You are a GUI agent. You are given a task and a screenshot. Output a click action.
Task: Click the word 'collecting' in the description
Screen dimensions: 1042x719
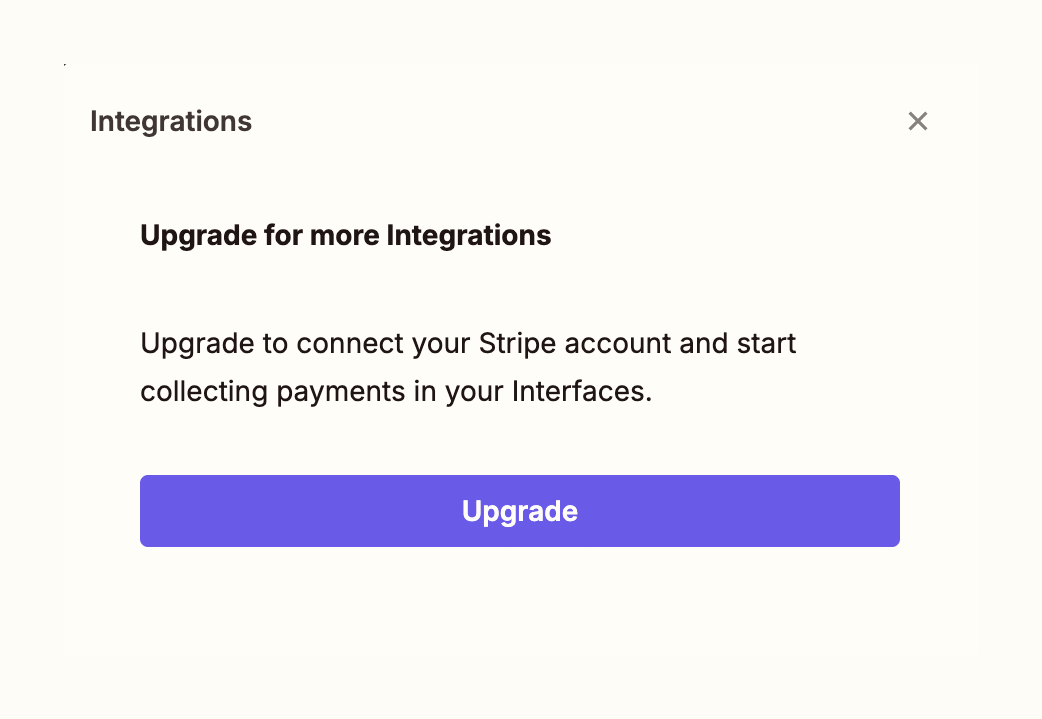[204, 392]
